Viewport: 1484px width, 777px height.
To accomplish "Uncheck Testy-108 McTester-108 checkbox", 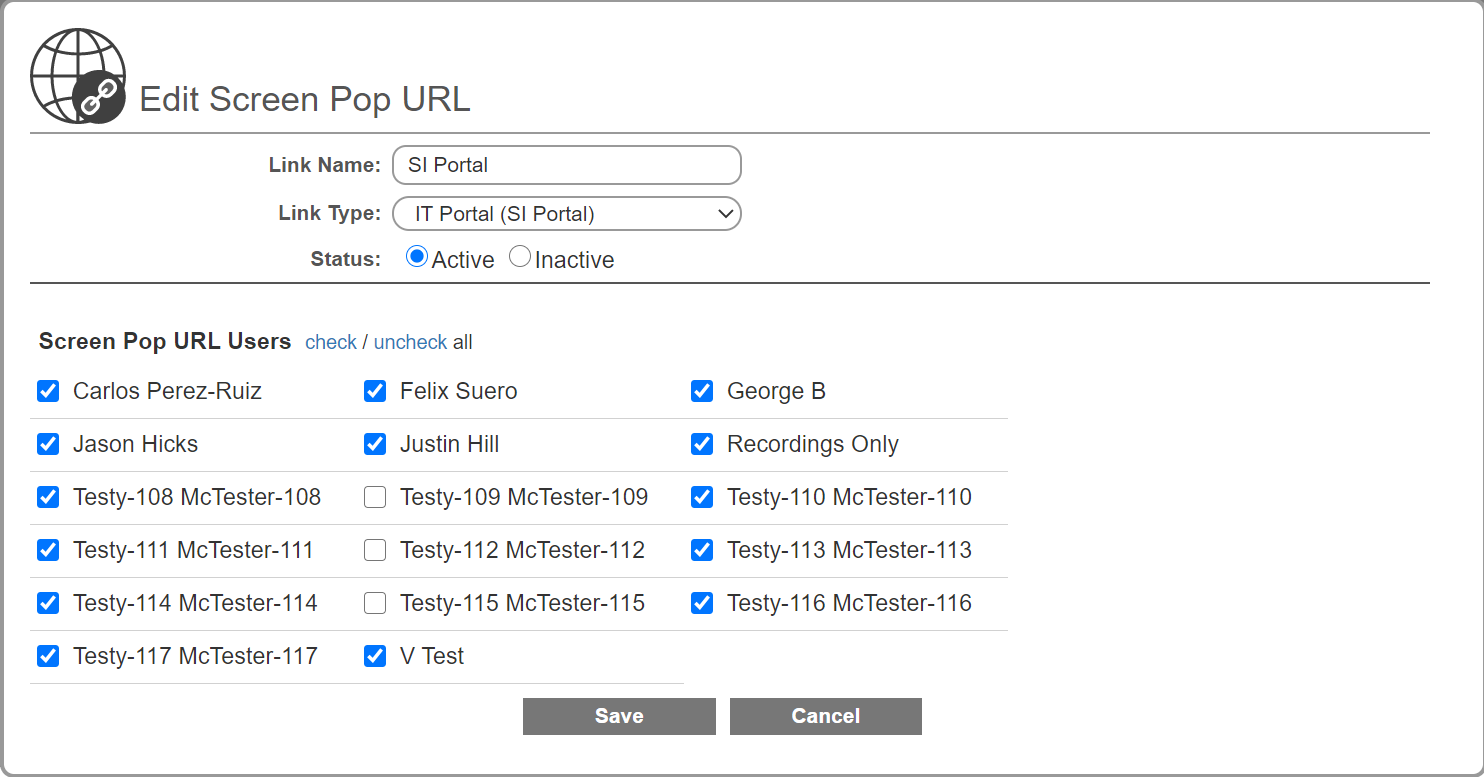I will [x=48, y=497].
